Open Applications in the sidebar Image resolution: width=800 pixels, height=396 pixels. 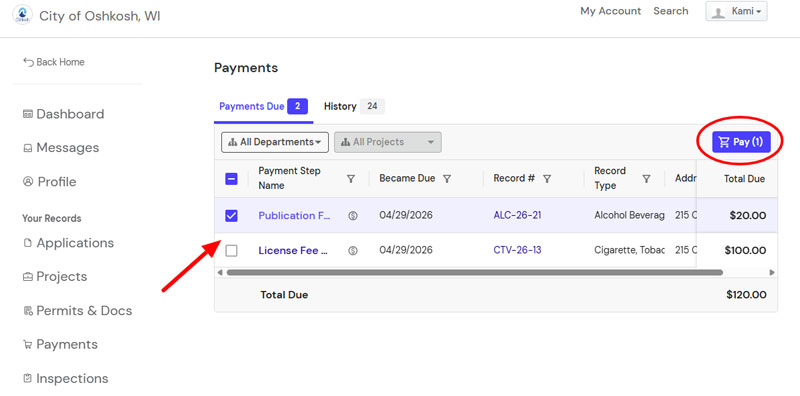click(68, 243)
